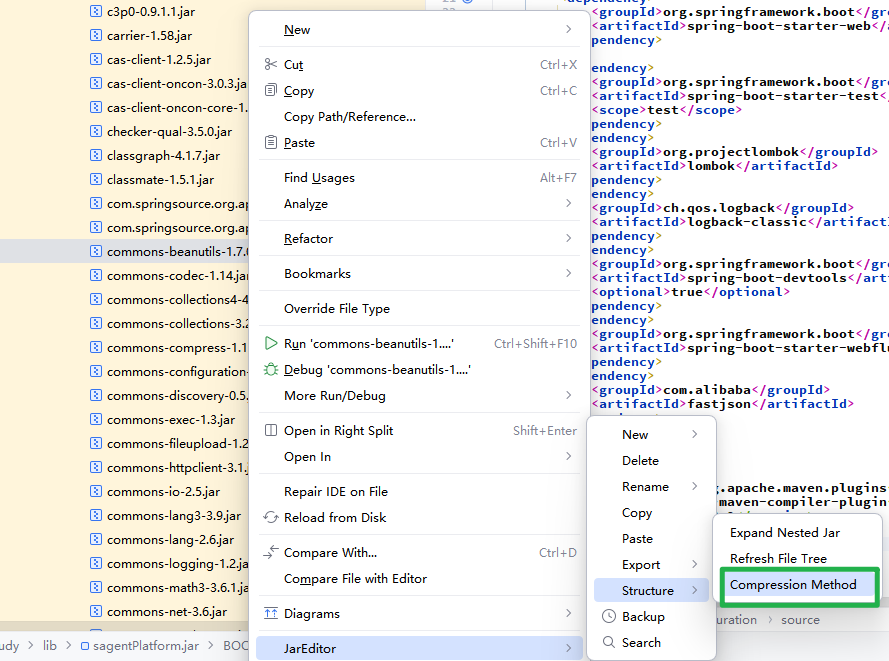The image size is (889, 661).
Task: Click the jar icon beside commons-codec-1.14.jar
Action: click(x=96, y=276)
